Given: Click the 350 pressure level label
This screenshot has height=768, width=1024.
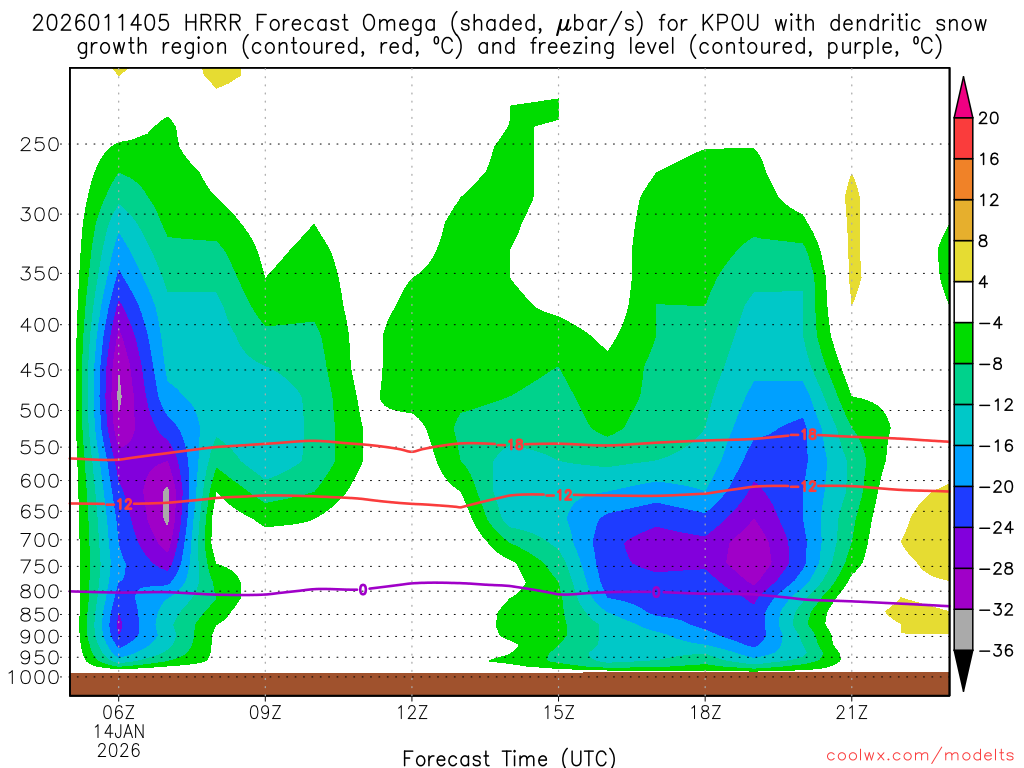Looking at the screenshot, I should (40, 274).
